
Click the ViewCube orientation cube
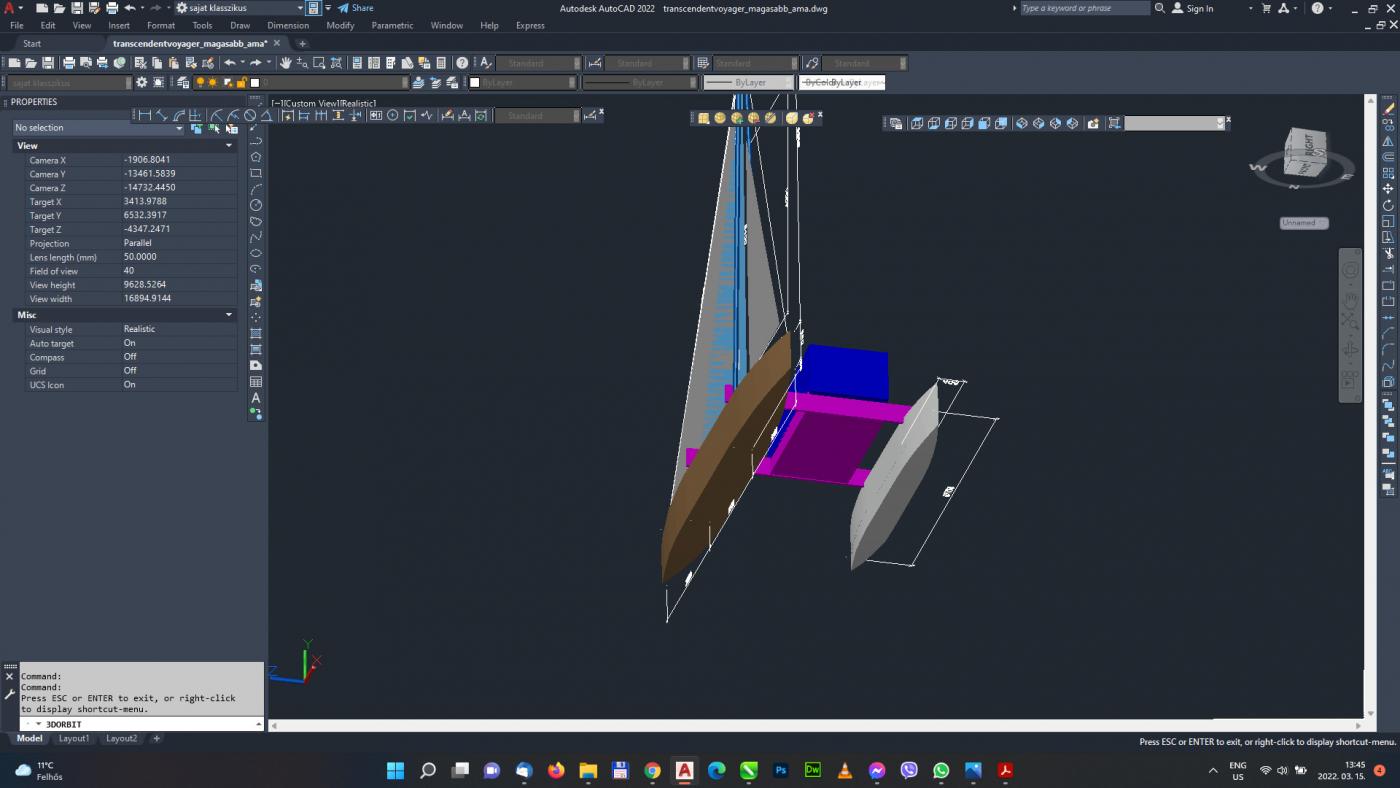click(x=1305, y=153)
